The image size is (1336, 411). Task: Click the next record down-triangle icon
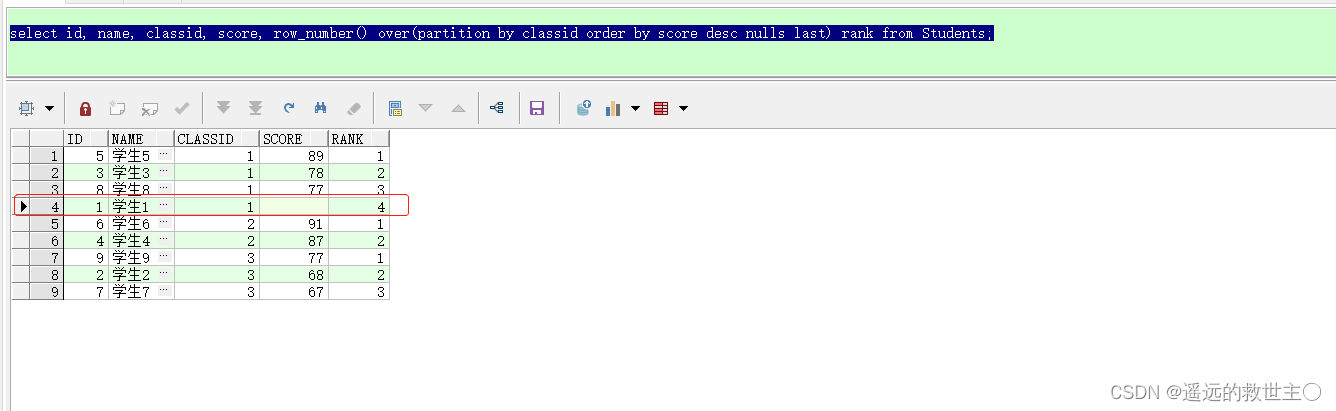[426, 108]
